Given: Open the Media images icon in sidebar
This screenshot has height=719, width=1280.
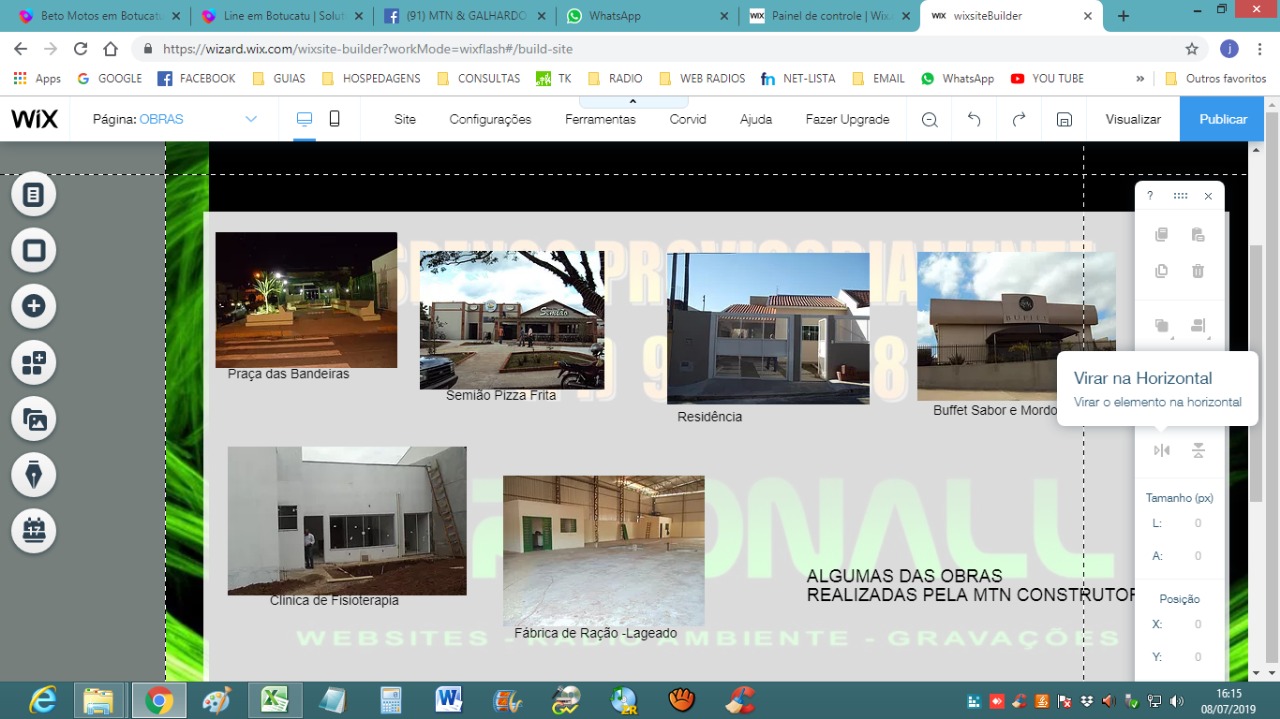Looking at the screenshot, I should pos(34,419).
